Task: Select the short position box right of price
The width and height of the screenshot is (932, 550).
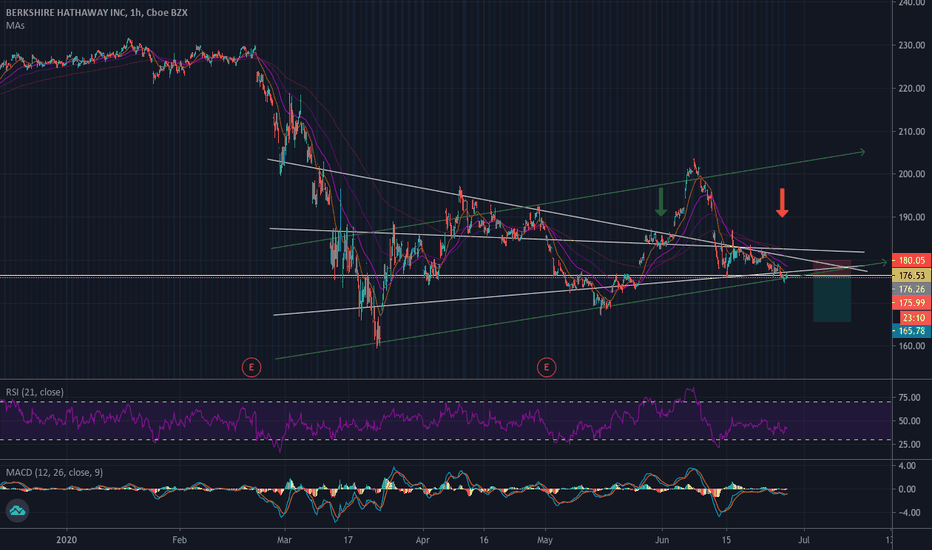Action: coord(832,291)
